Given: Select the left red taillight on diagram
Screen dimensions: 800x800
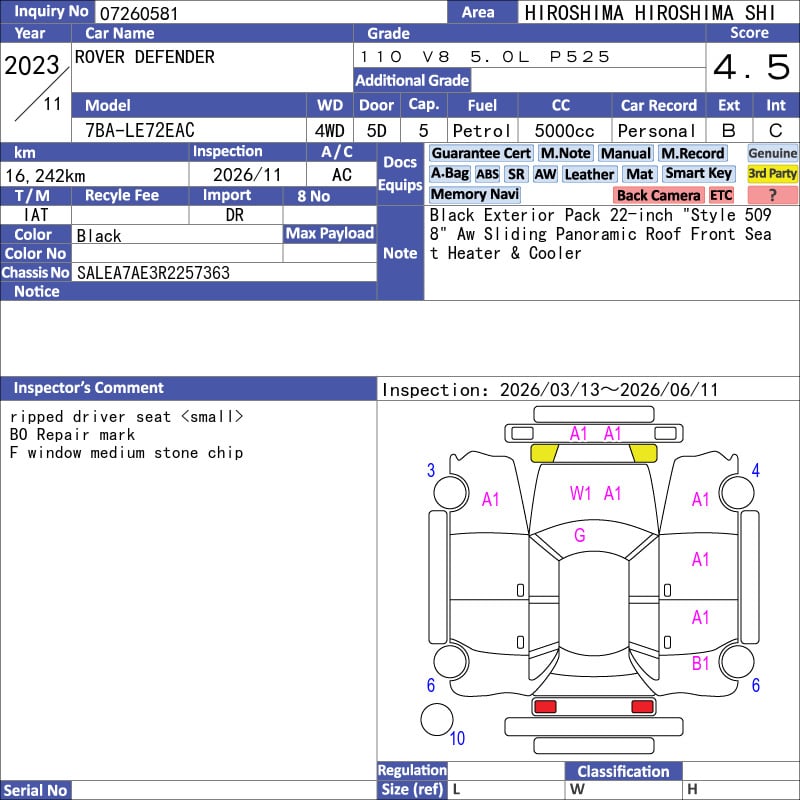Looking at the screenshot, I should pos(544,707).
